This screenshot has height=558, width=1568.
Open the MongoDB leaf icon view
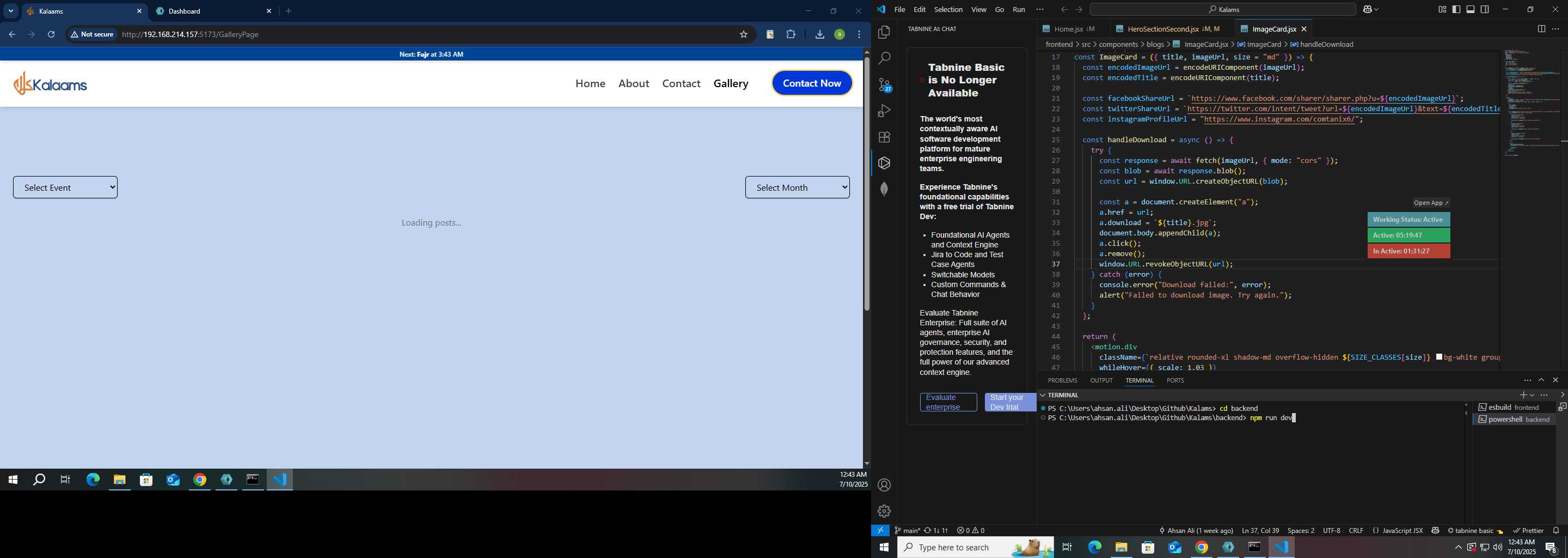click(x=884, y=190)
